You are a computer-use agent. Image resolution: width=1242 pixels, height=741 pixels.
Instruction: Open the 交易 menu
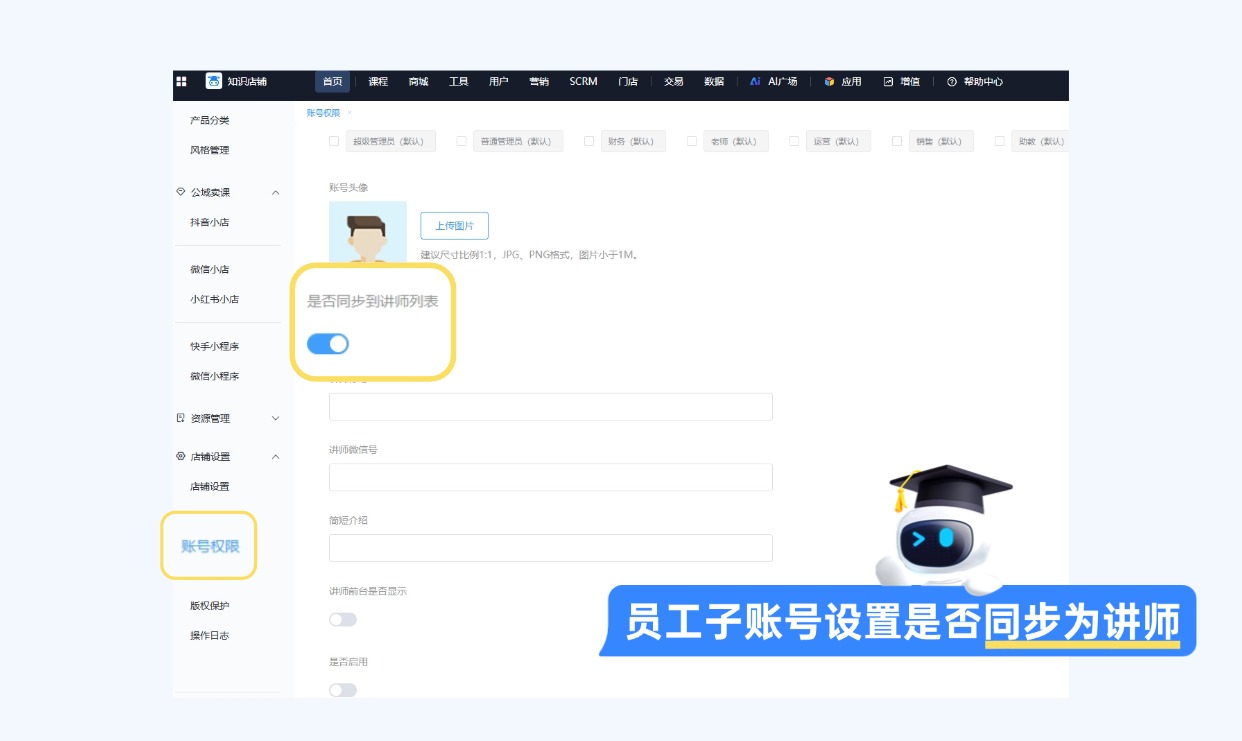click(x=674, y=82)
